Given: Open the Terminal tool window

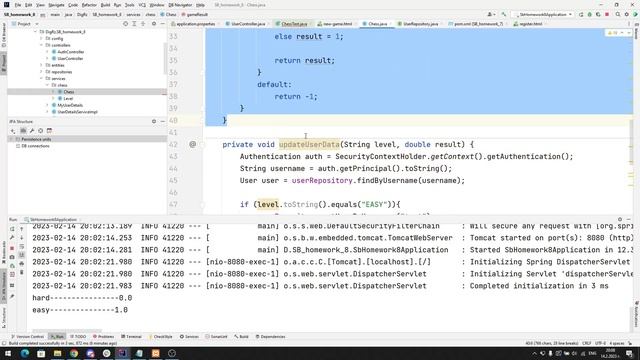Looking at the screenshot, I should [131, 337].
